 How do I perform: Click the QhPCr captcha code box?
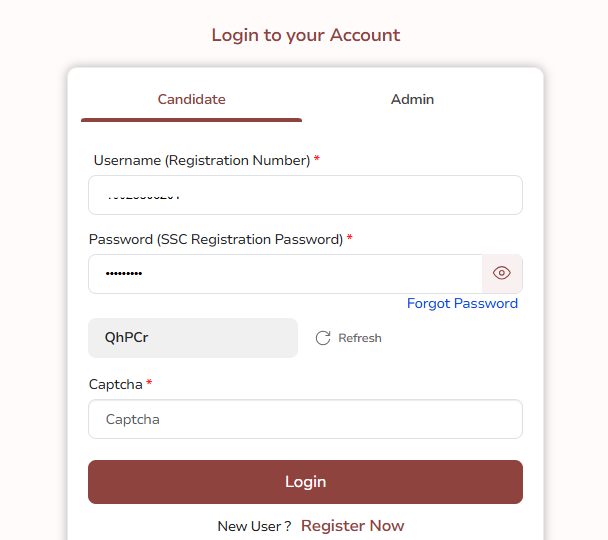point(193,338)
